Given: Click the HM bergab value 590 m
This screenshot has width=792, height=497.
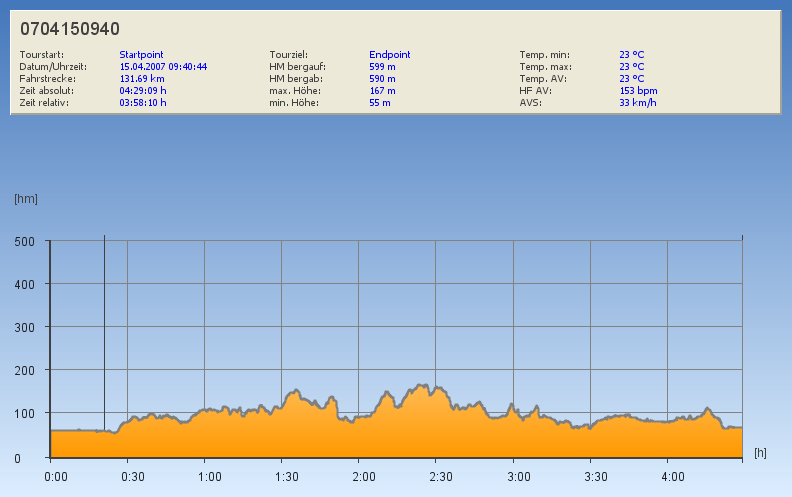Looking at the screenshot, I should (x=382, y=79).
